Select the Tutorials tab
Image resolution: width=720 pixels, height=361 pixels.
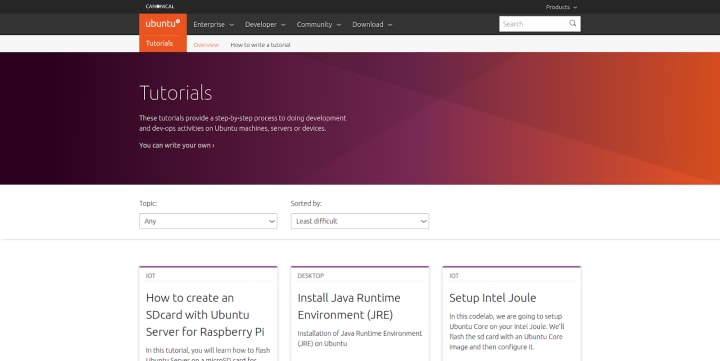[x=159, y=43]
